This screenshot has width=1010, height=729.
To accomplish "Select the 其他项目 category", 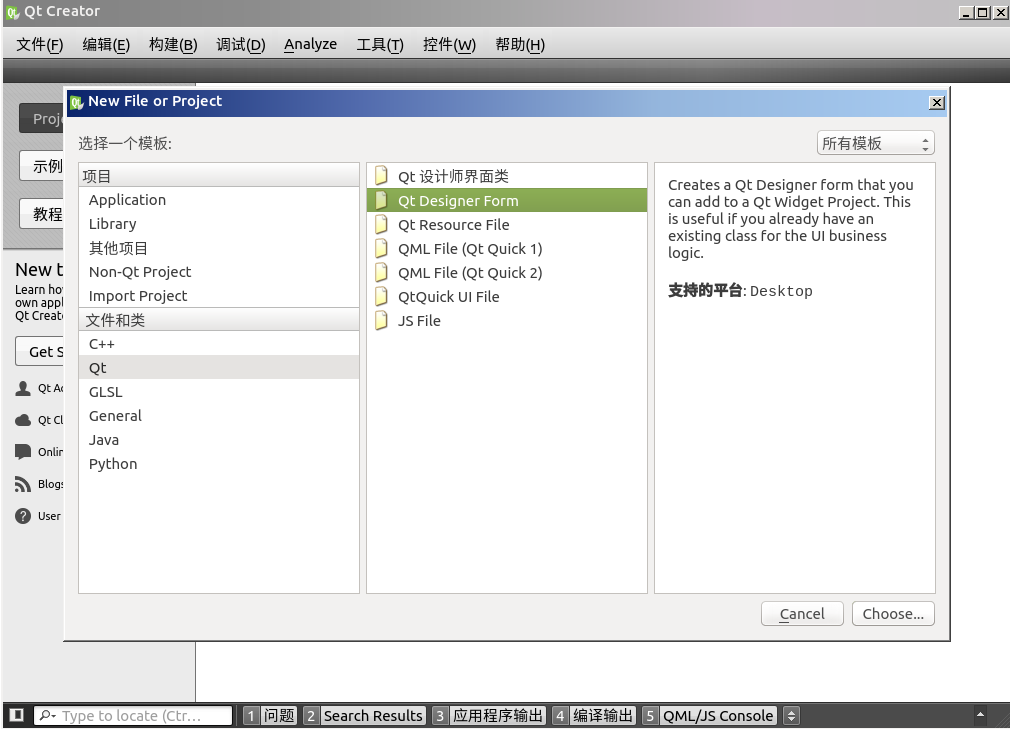I will pos(219,248).
